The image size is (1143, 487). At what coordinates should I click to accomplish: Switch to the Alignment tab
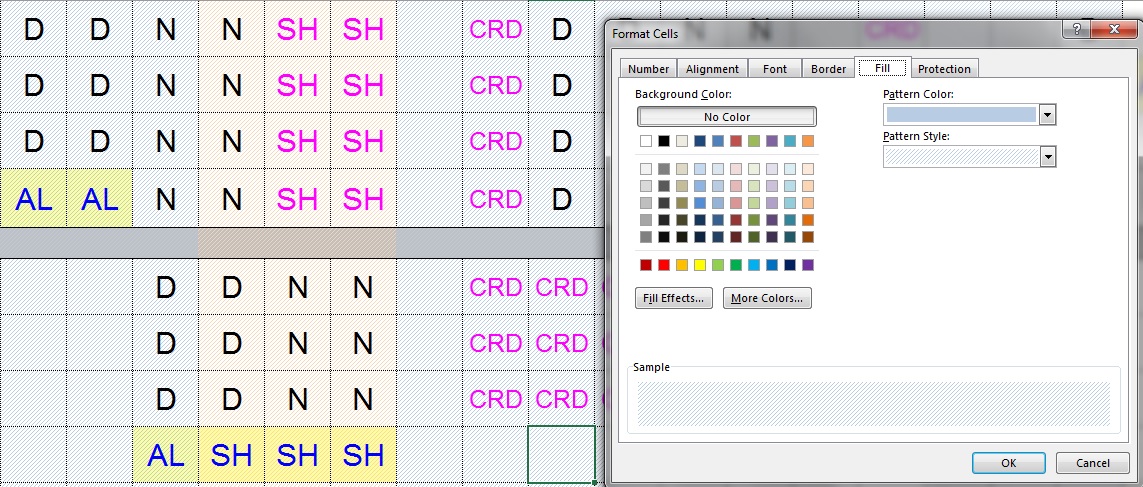click(712, 69)
